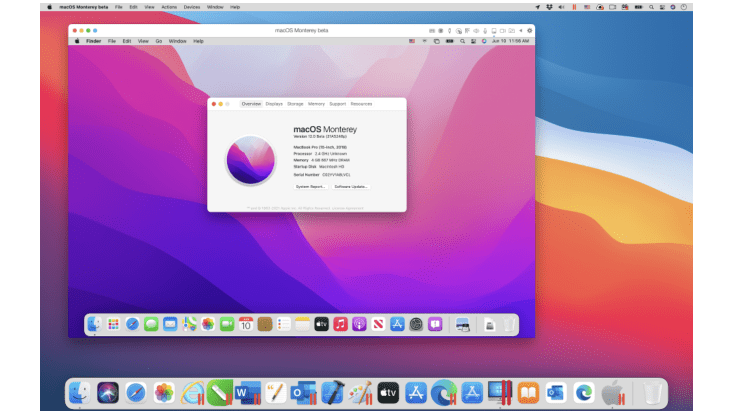The height and width of the screenshot is (413, 735).
Task: Open Notes in the virtual machine's dock
Action: tap(302, 324)
